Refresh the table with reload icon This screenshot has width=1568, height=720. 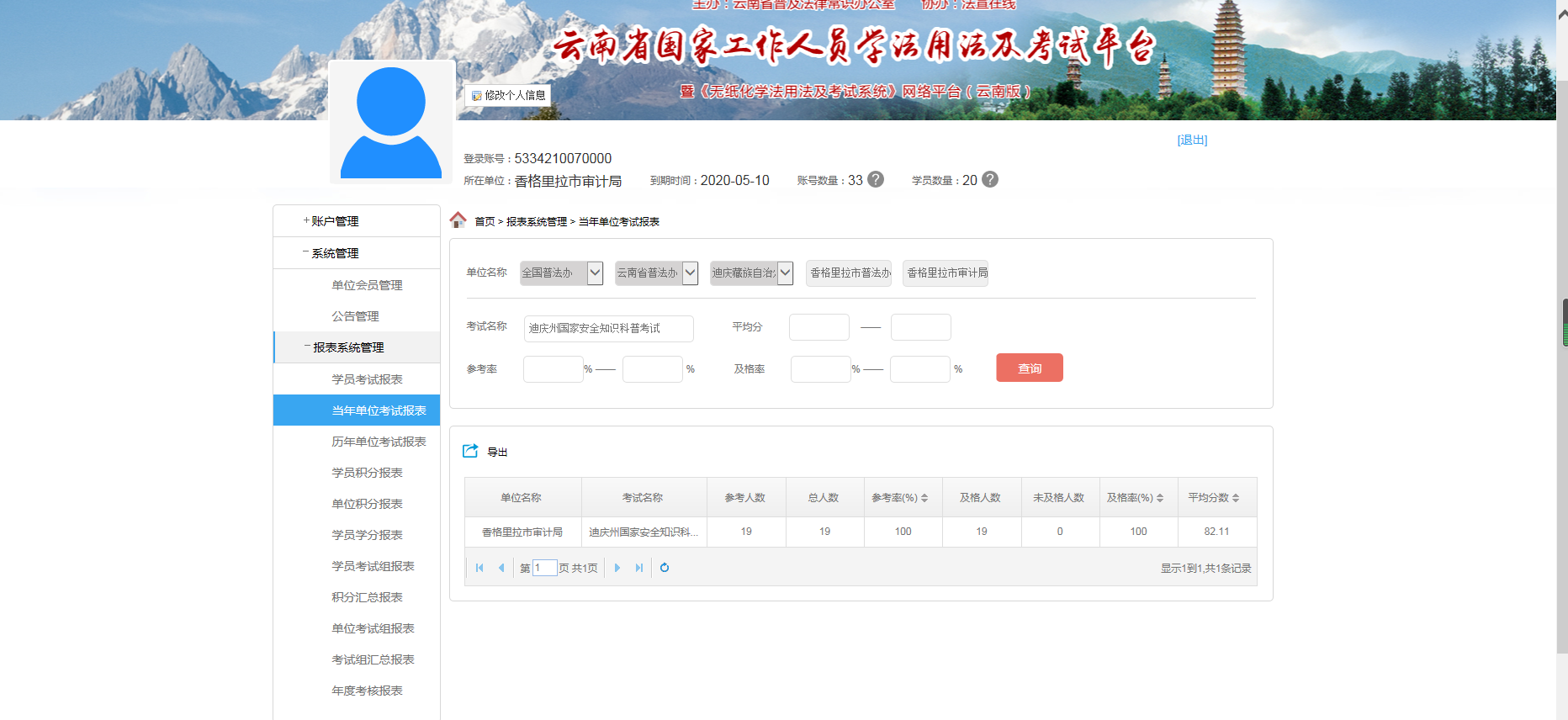pyautogui.click(x=665, y=568)
